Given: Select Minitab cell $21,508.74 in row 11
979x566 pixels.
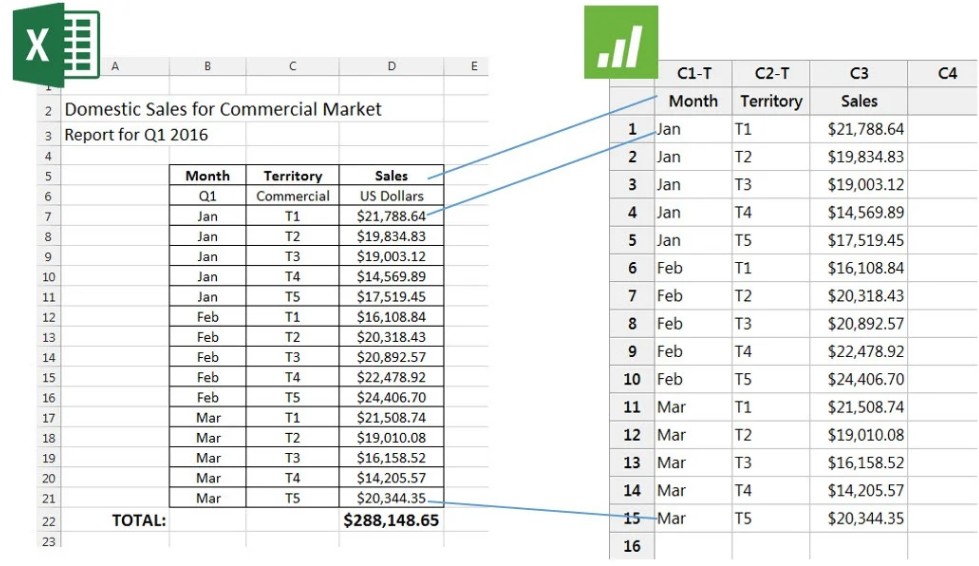Looking at the screenshot, I should coord(858,407).
